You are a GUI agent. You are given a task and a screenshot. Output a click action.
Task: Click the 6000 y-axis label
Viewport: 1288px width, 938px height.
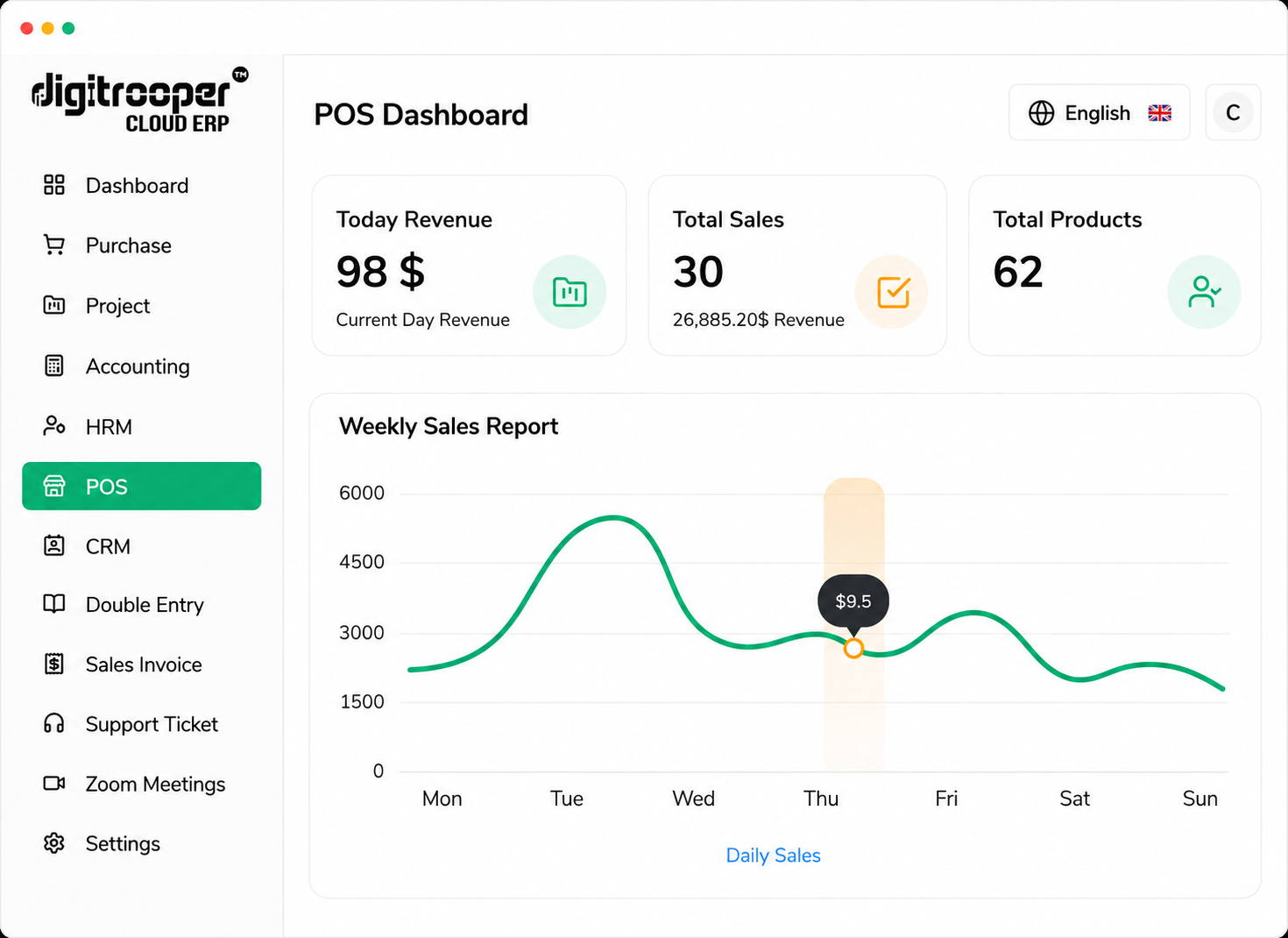coord(362,493)
